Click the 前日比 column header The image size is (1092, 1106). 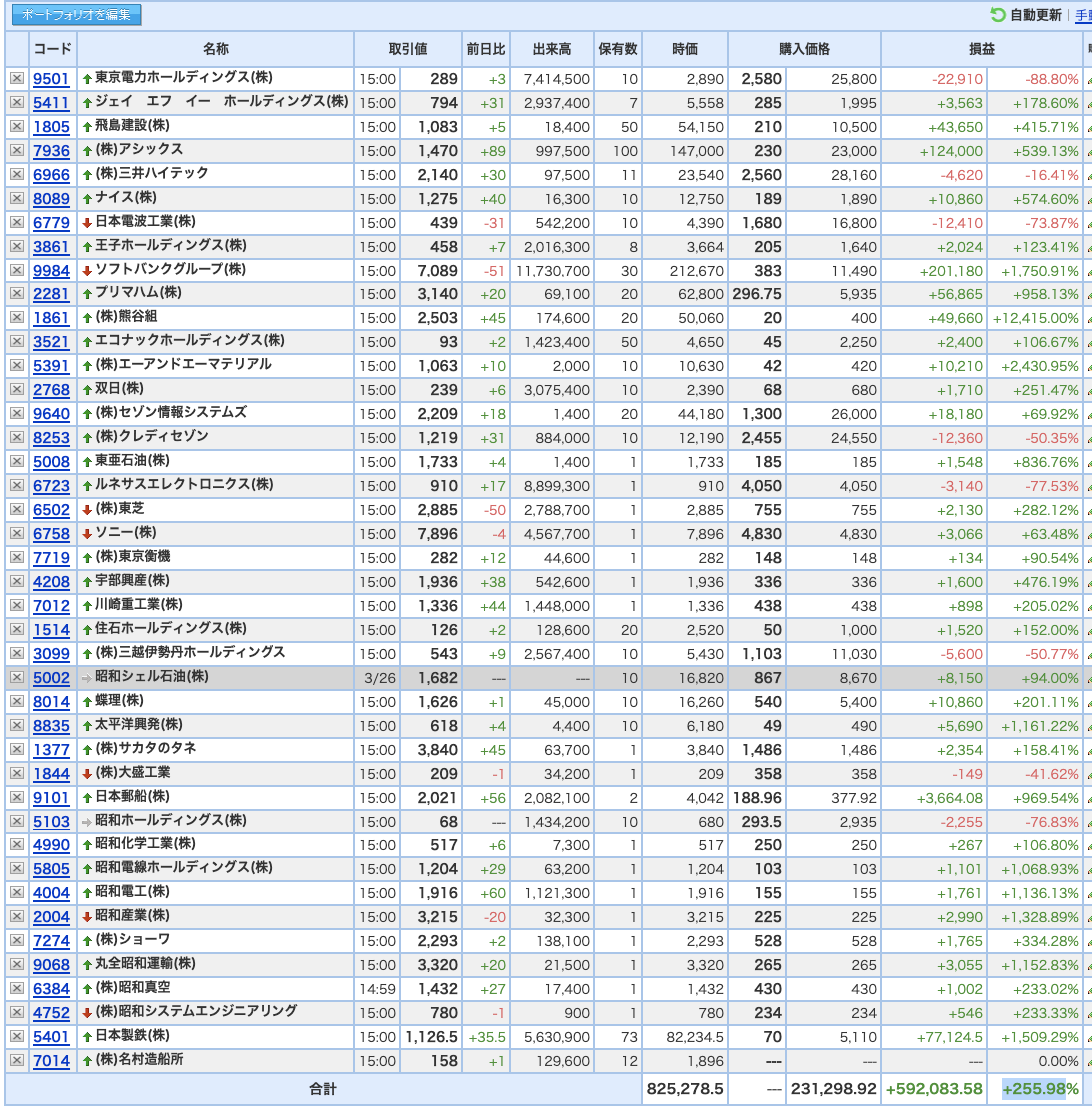pyautogui.click(x=486, y=49)
